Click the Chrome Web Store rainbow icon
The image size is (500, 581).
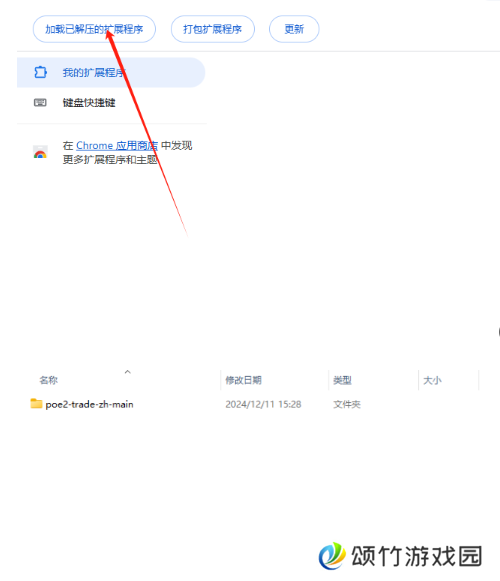click(x=40, y=152)
